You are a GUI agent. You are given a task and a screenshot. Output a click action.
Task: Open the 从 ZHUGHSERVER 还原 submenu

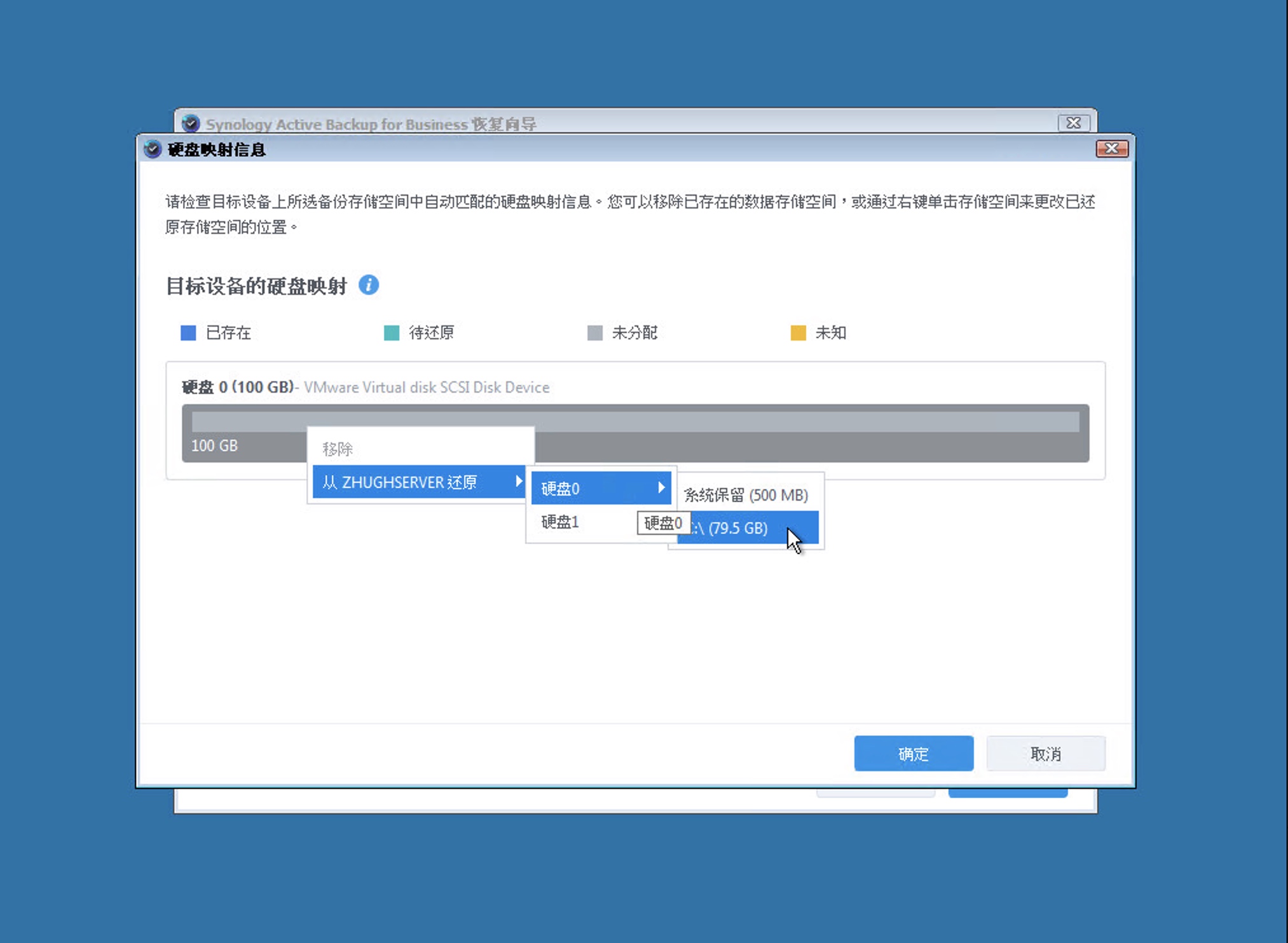420,482
